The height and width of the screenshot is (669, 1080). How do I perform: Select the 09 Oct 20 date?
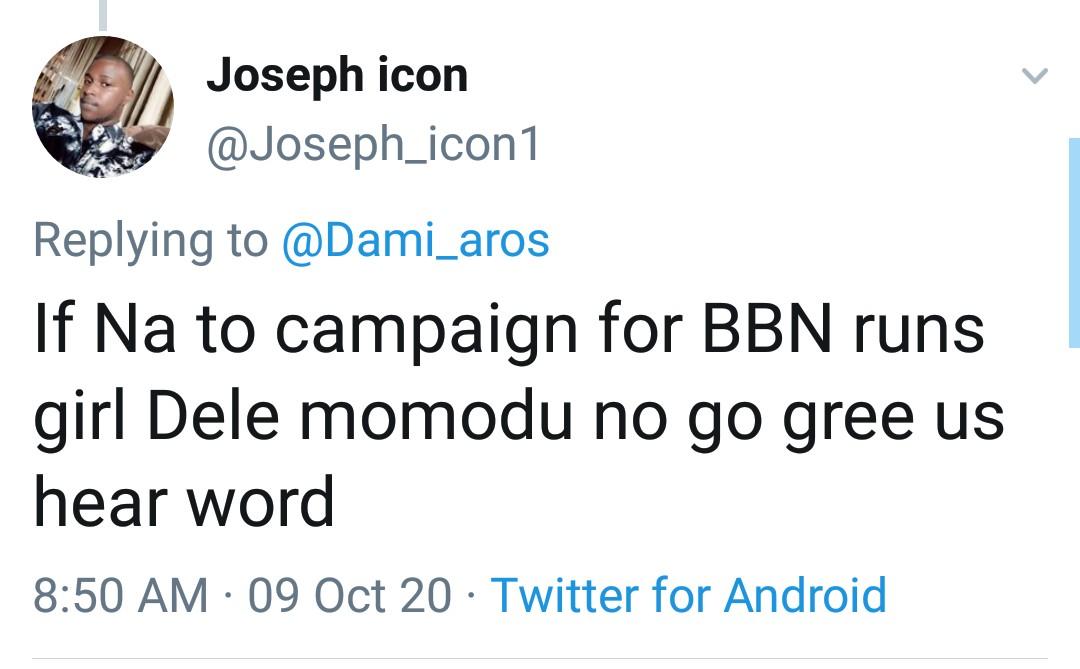pyautogui.click(x=350, y=595)
